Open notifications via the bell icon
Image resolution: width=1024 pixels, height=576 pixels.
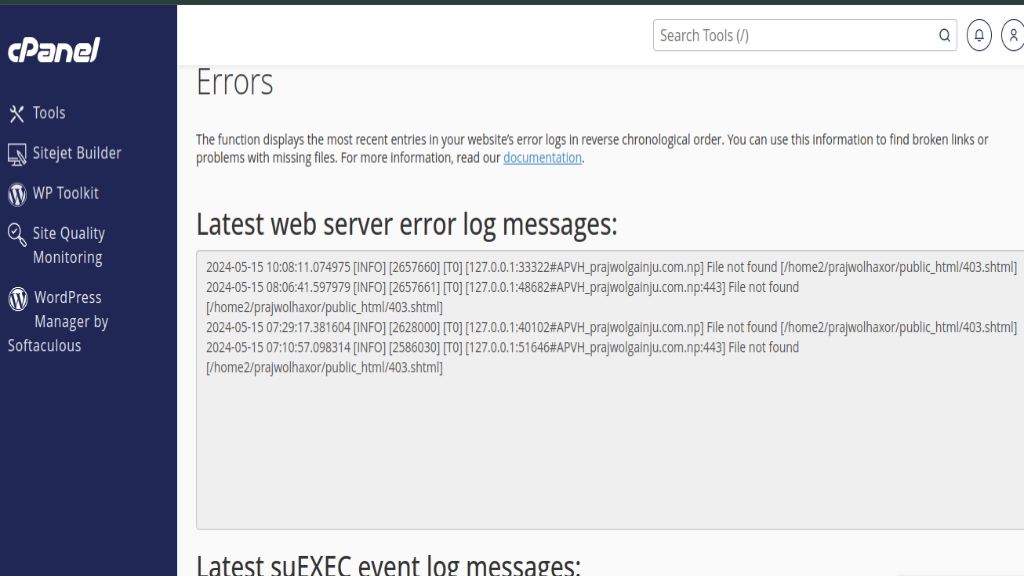[x=978, y=35]
